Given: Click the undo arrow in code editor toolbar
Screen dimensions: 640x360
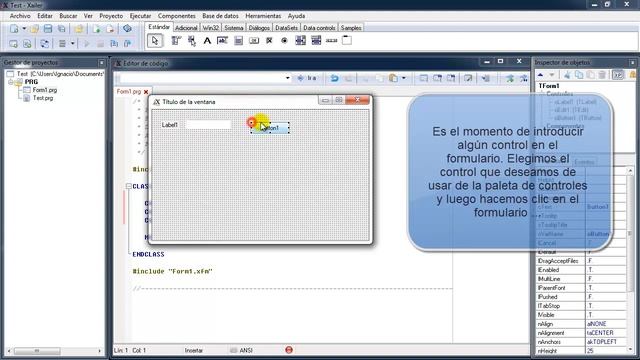Looking at the screenshot, I should click(334, 78).
